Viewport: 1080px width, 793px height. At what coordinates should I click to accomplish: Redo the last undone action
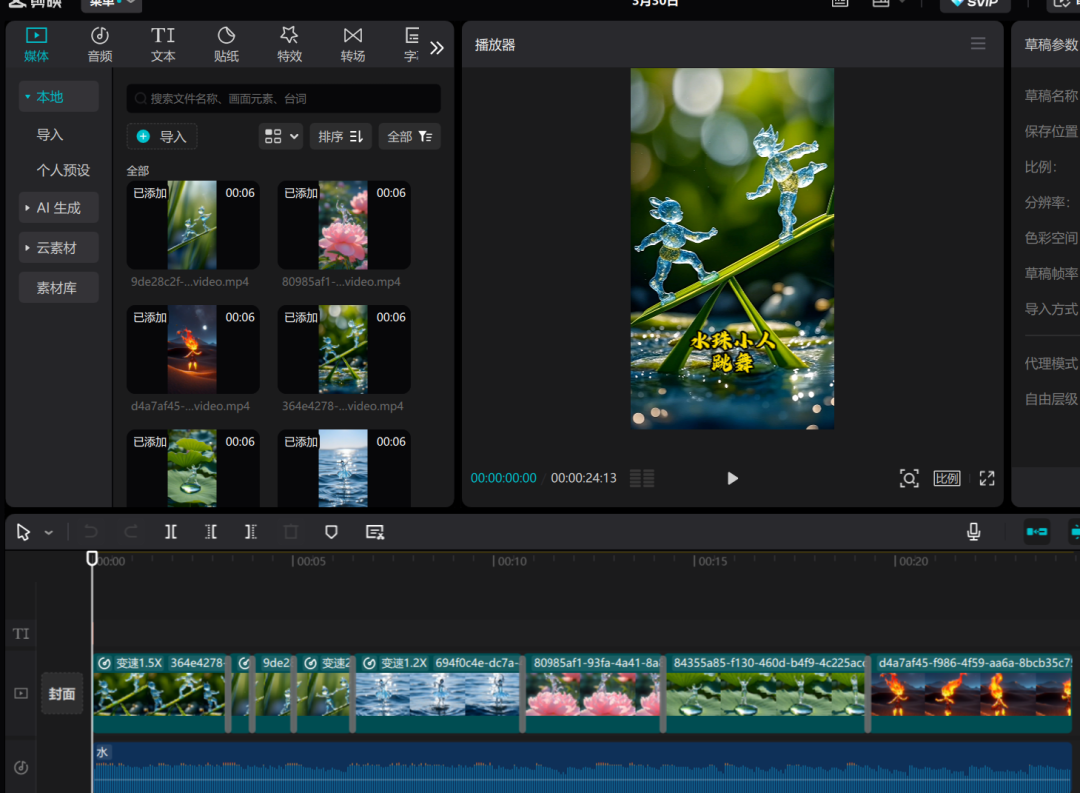pos(131,532)
